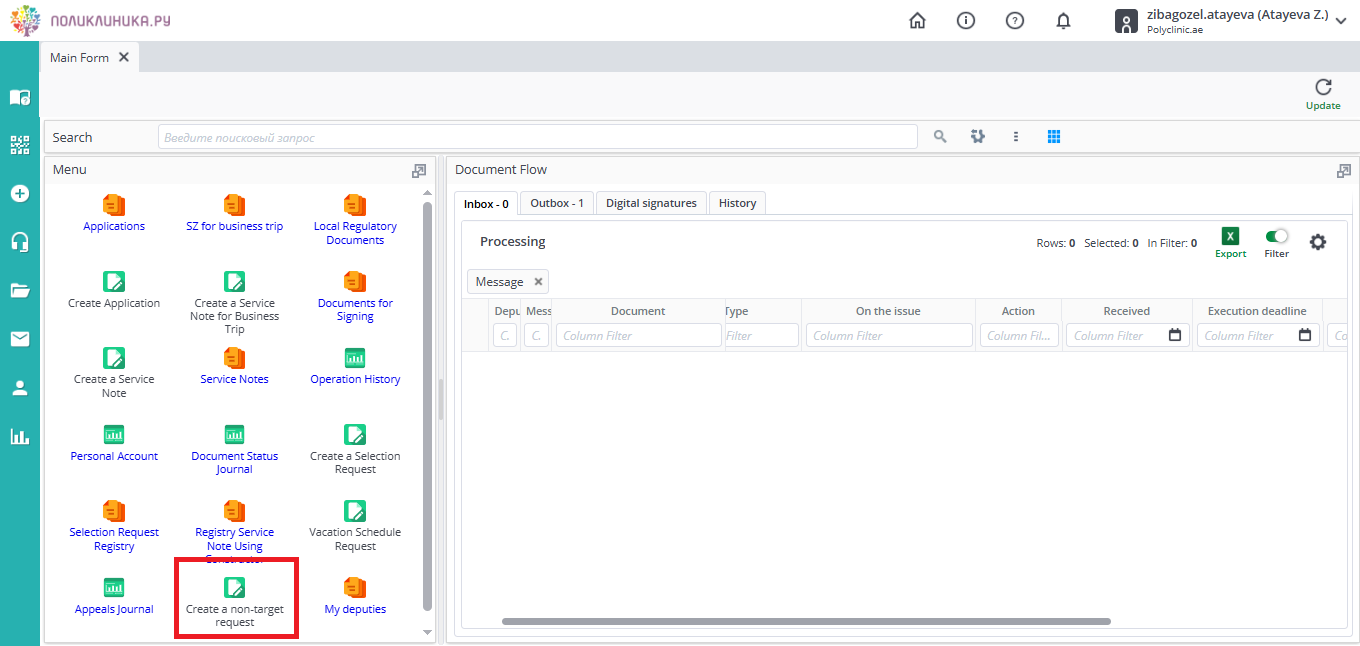The image size is (1360, 646).
Task: Open the Digital signatures tab
Action: (x=651, y=203)
